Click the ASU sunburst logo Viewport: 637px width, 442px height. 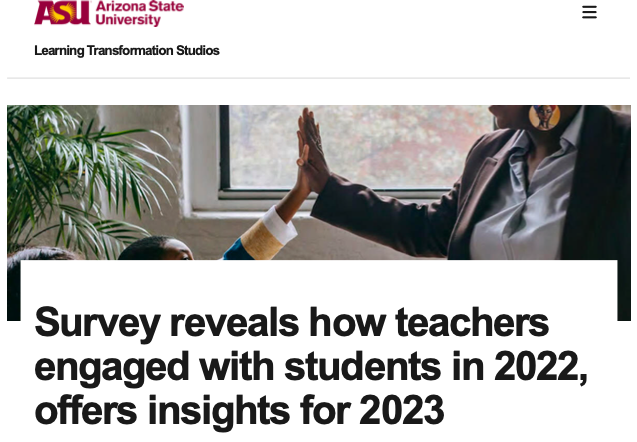[62, 12]
